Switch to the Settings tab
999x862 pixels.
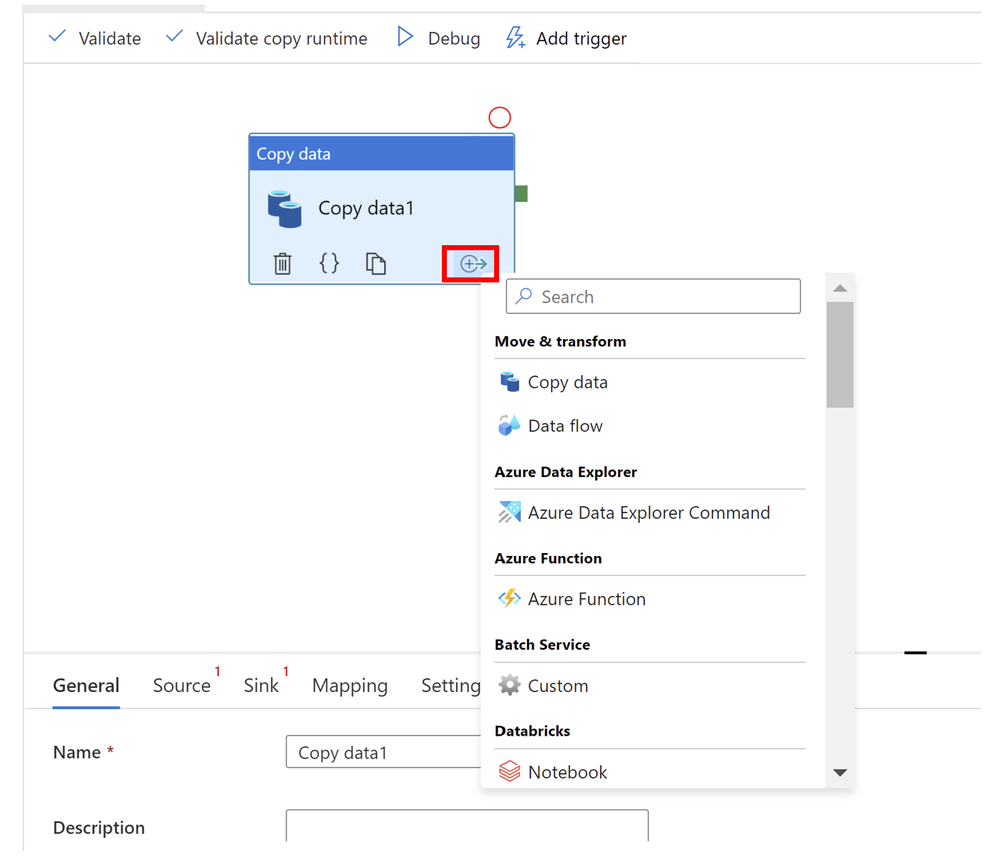point(451,686)
